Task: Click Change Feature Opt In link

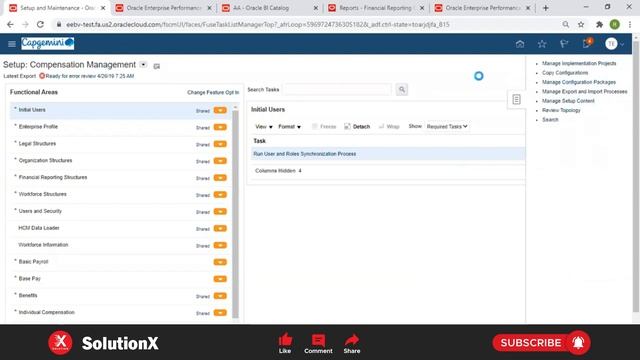Action: tap(213, 93)
